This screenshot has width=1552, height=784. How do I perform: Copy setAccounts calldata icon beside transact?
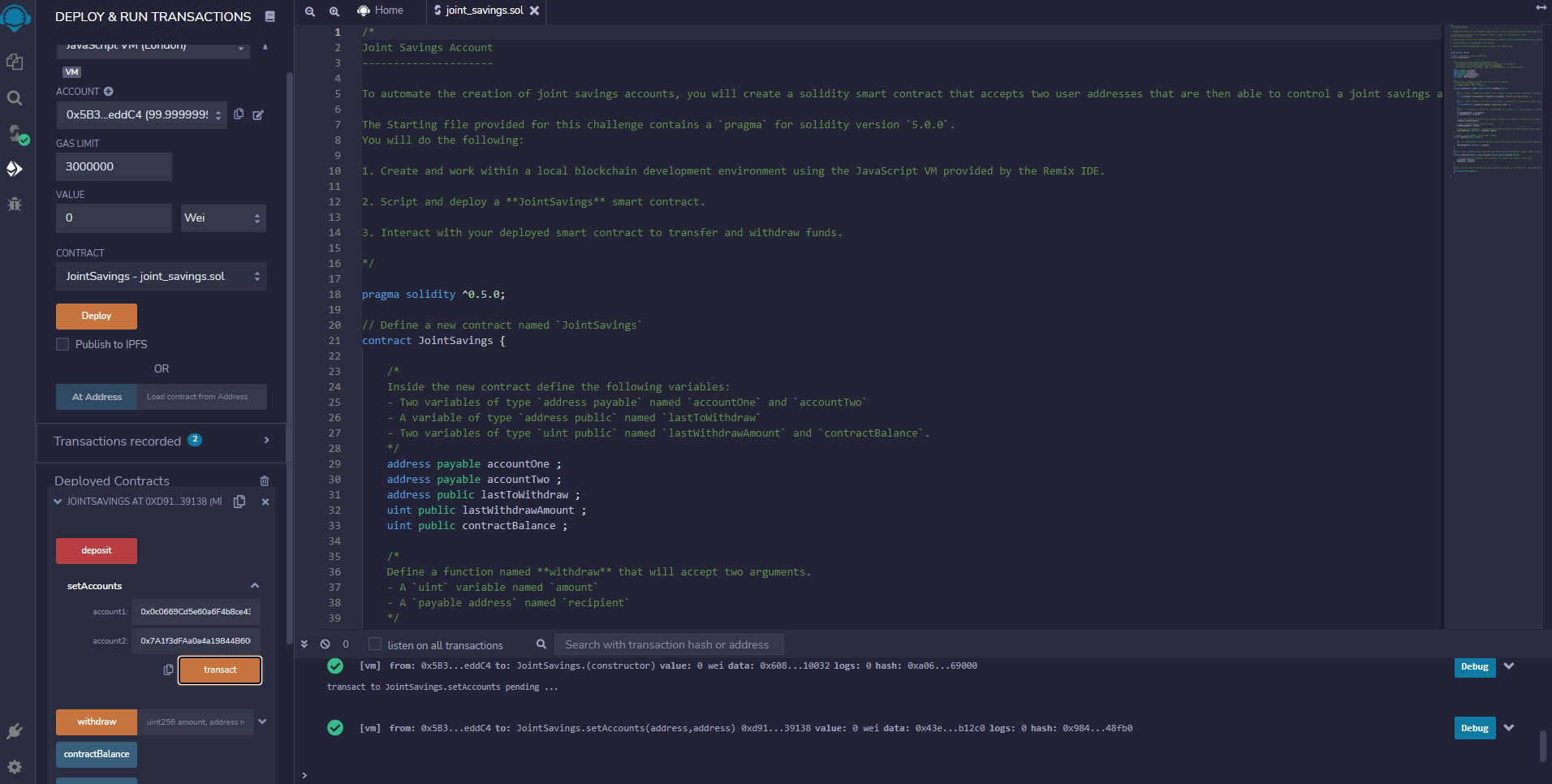[x=168, y=670]
